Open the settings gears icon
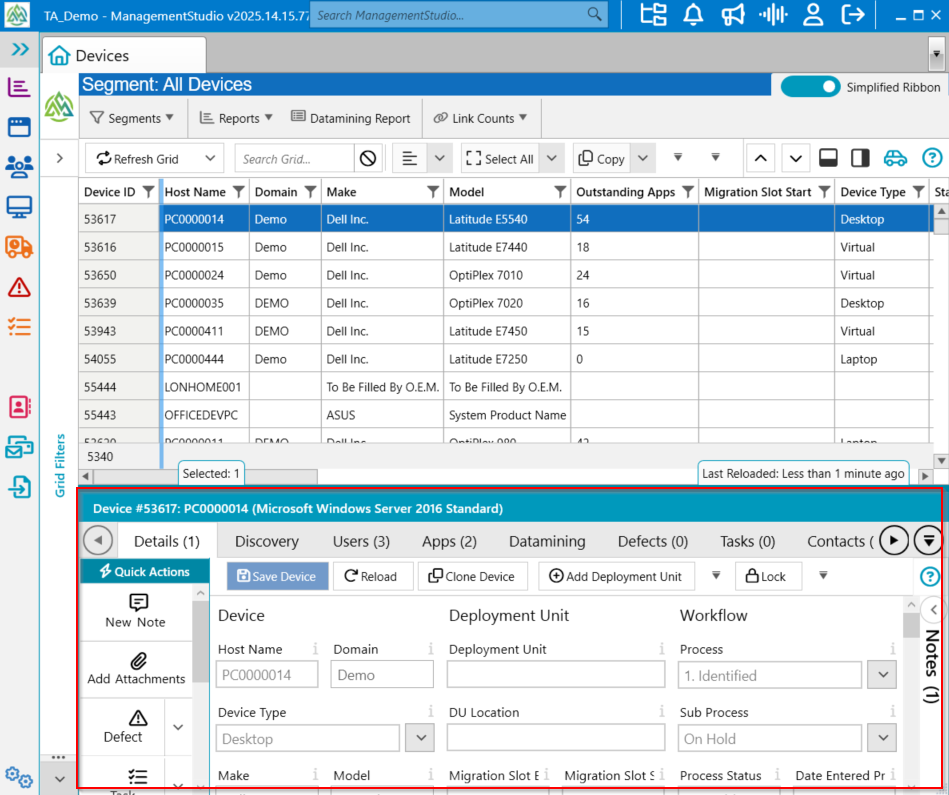 (x=18, y=776)
